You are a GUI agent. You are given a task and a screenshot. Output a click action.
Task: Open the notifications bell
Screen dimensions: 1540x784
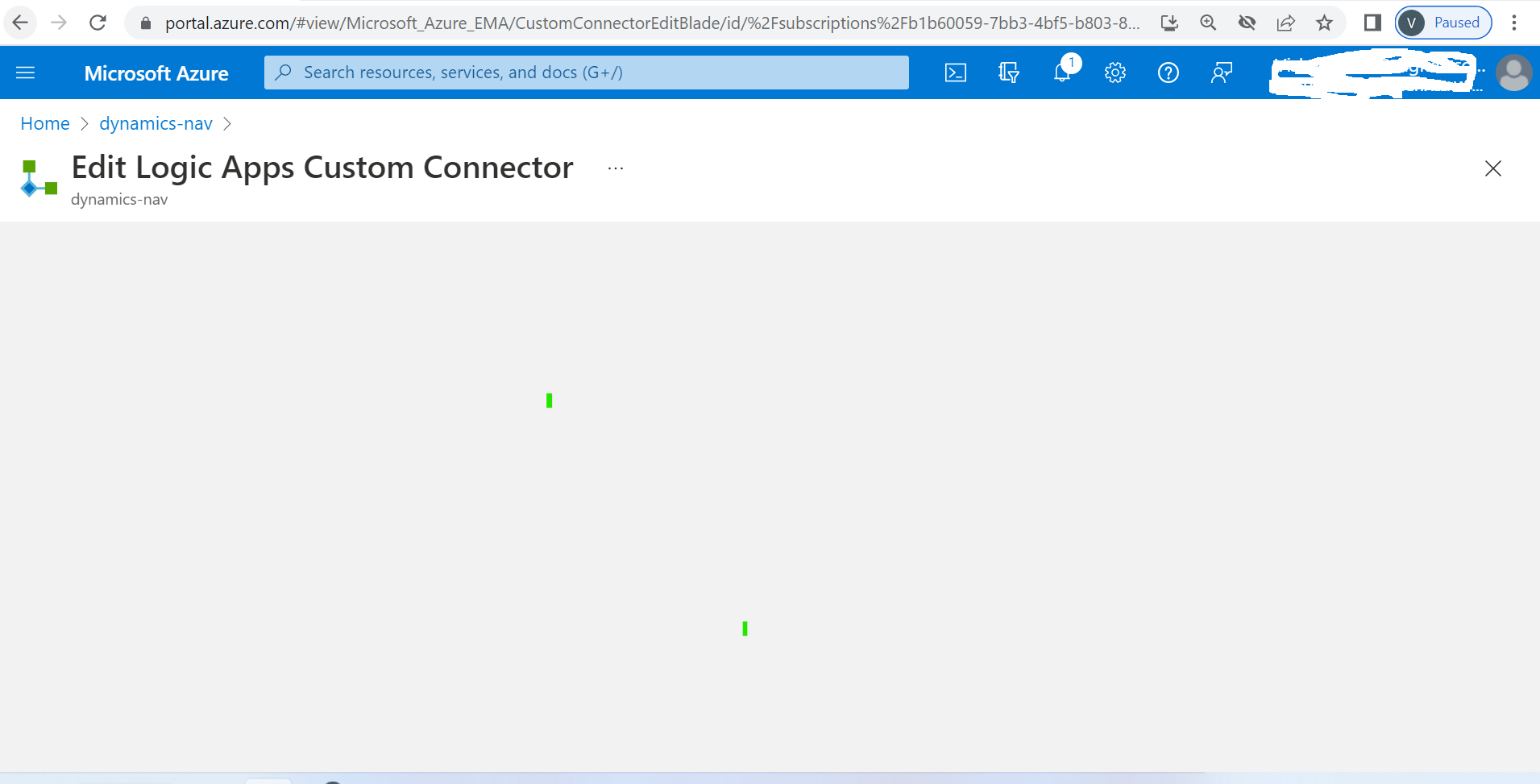click(1064, 72)
